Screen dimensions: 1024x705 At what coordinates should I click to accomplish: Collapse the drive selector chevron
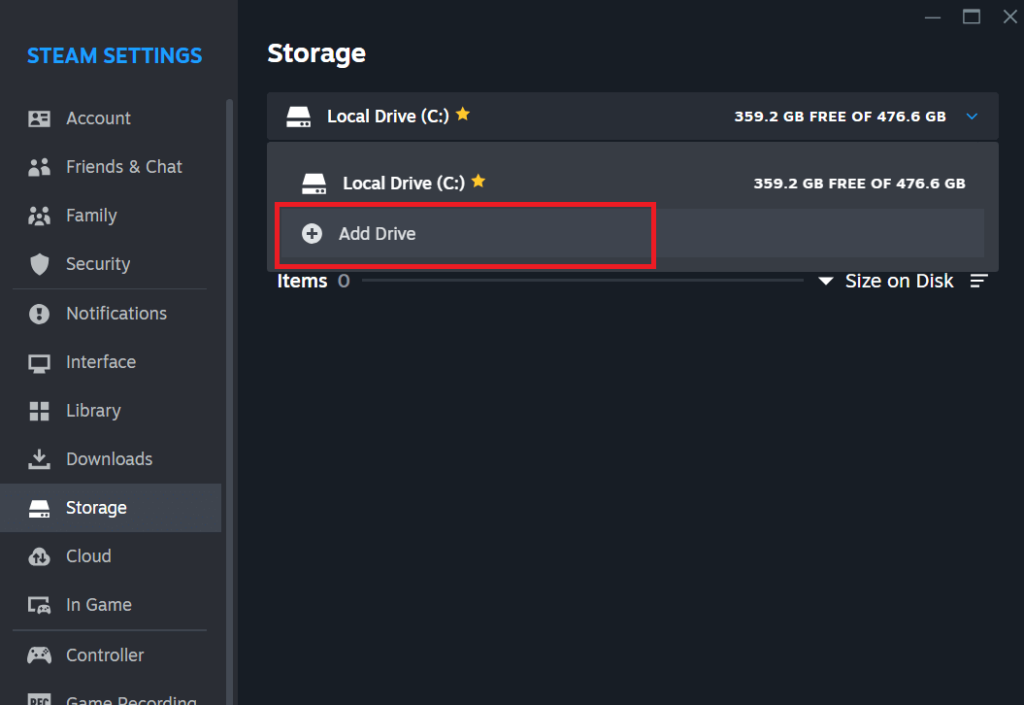click(x=972, y=116)
